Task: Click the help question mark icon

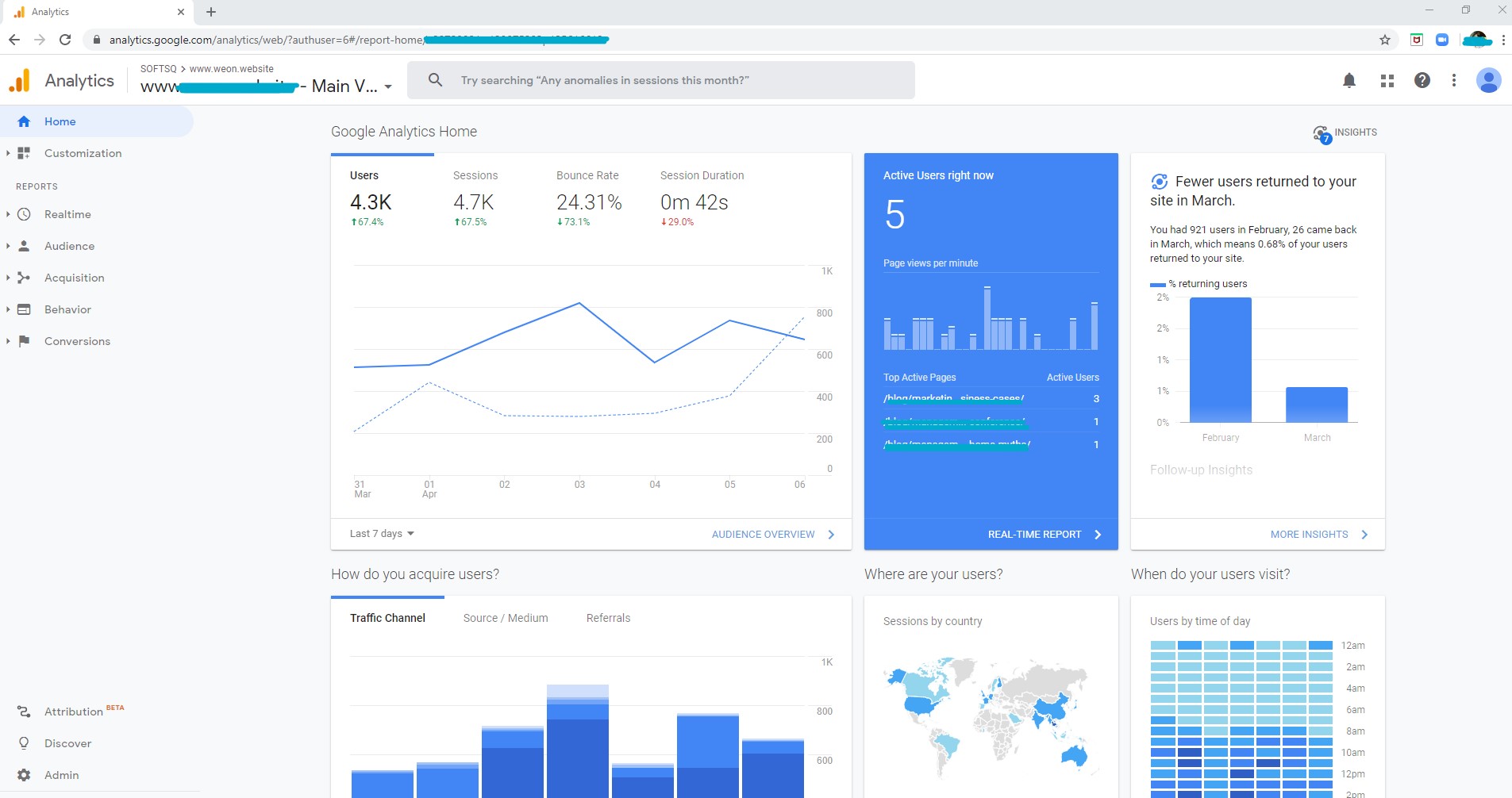Action: click(x=1422, y=80)
